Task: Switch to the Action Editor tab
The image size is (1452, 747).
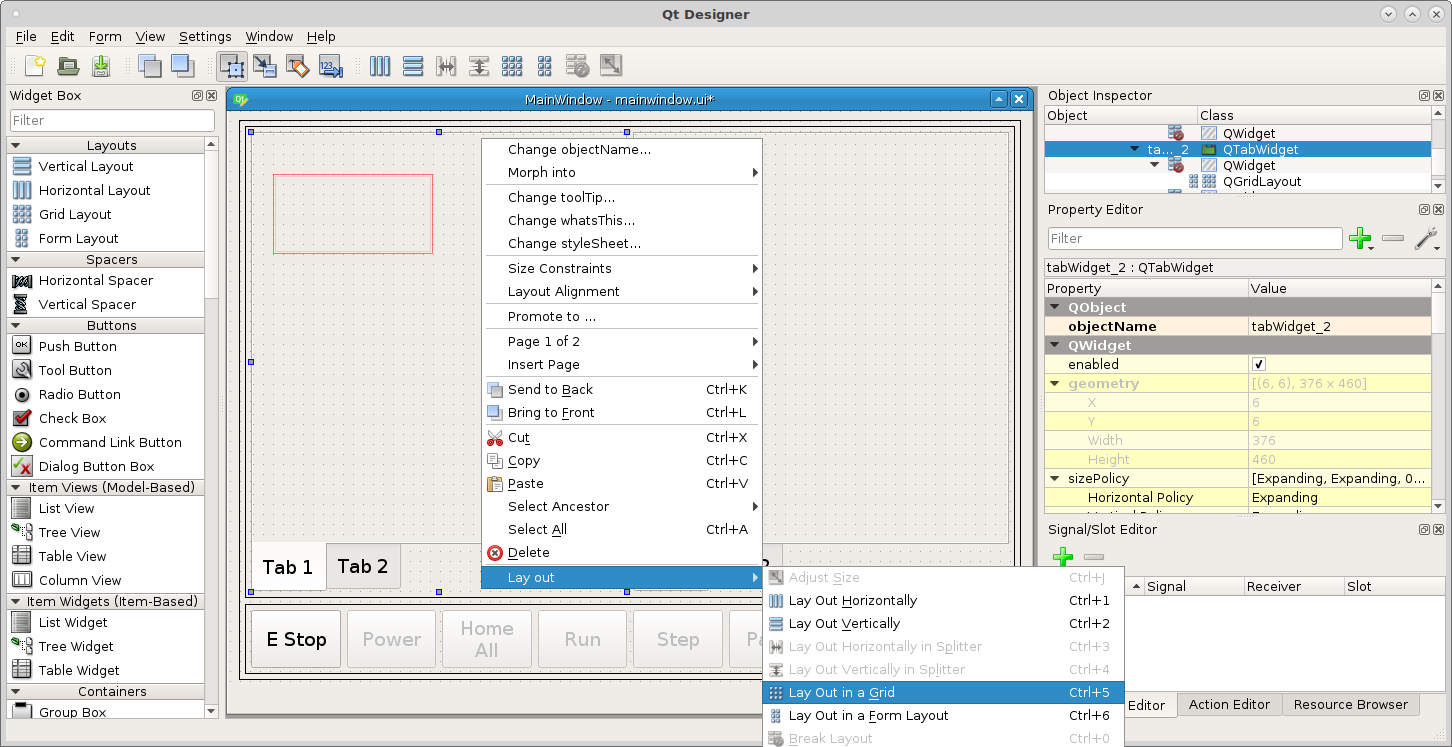Action: (1229, 704)
